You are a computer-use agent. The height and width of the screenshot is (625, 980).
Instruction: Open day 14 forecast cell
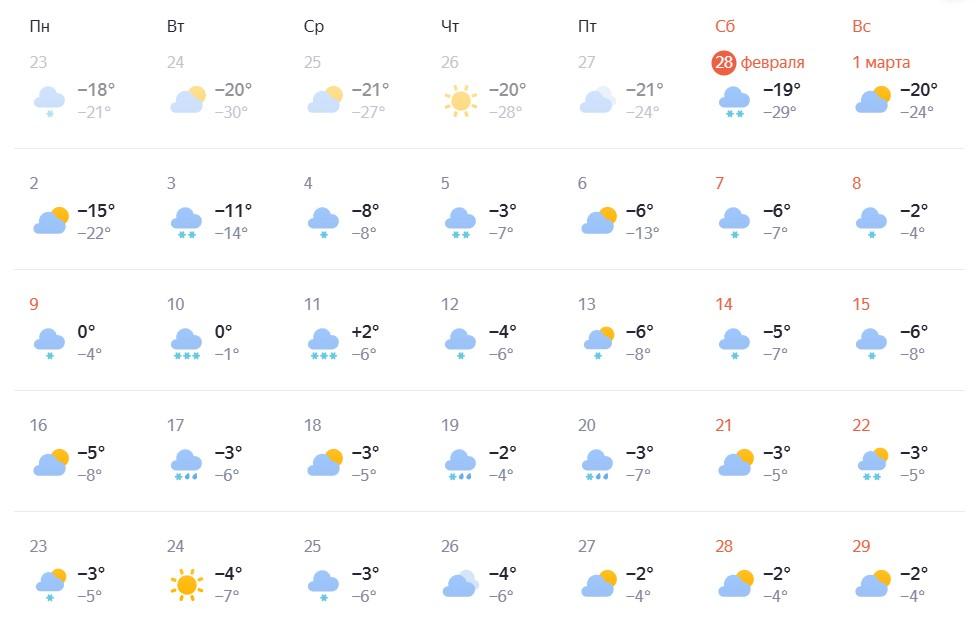723,304
